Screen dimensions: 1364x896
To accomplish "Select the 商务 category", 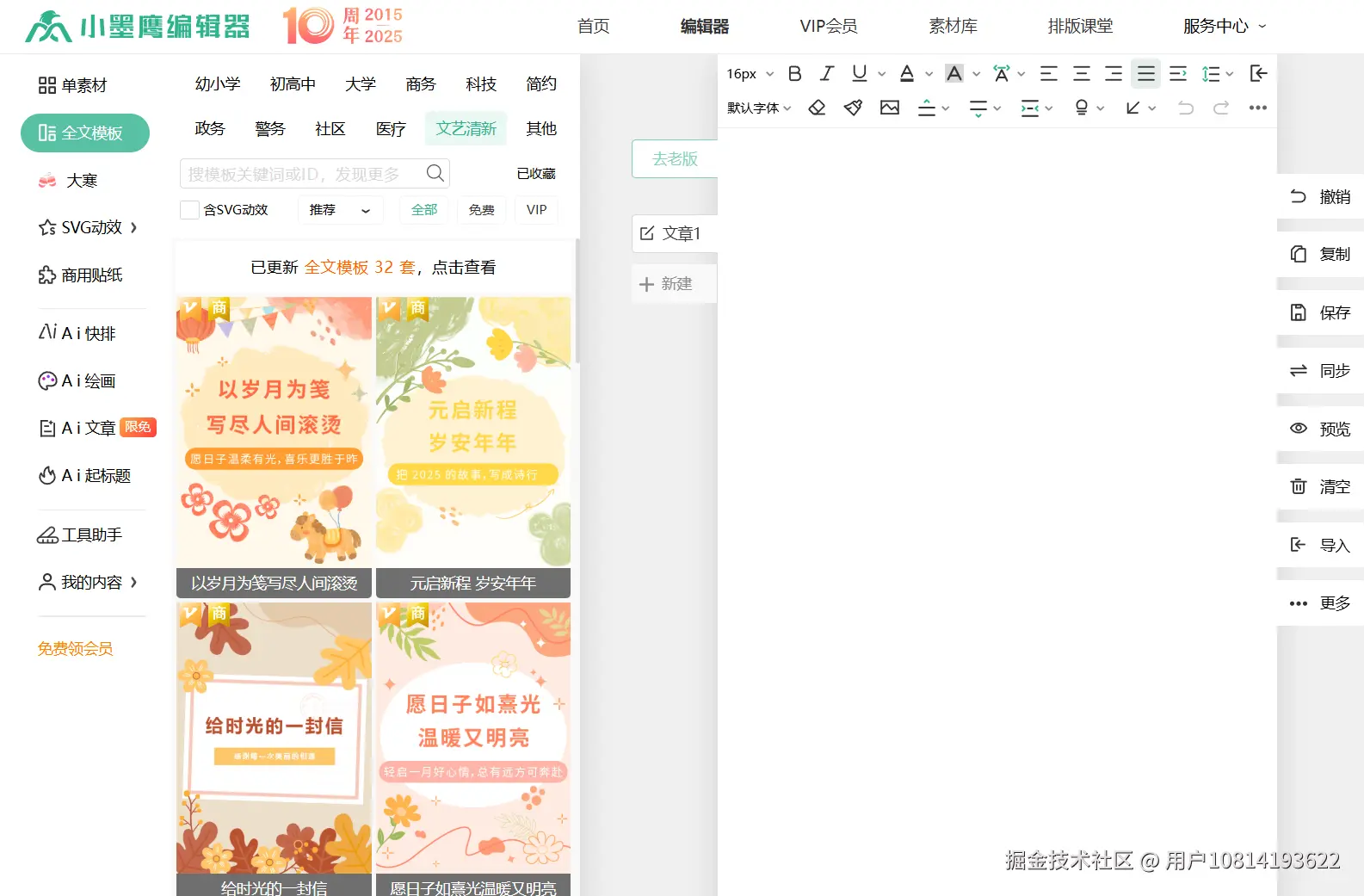I will click(421, 84).
